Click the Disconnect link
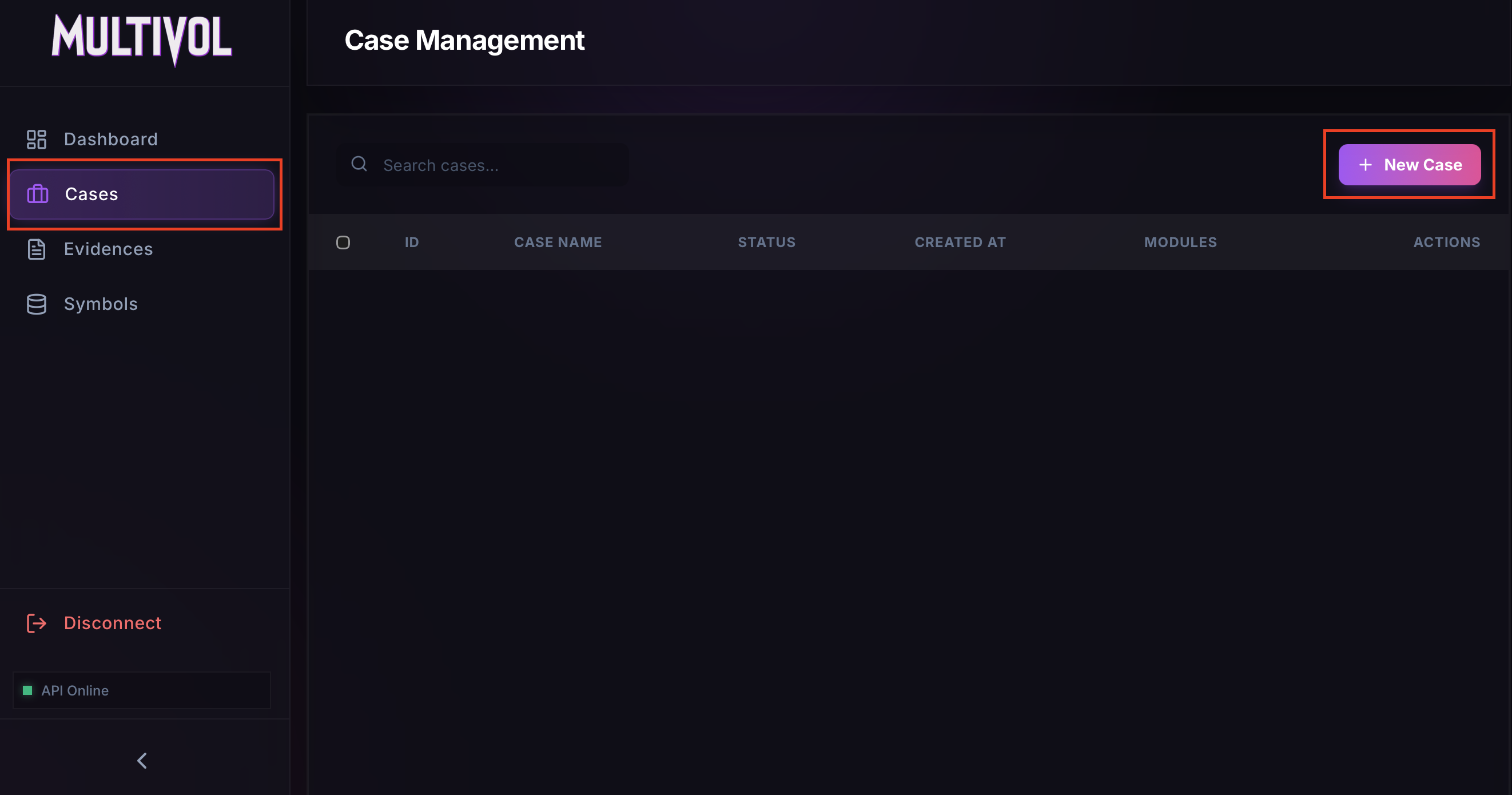Viewport: 1512px width, 795px height. 112,623
